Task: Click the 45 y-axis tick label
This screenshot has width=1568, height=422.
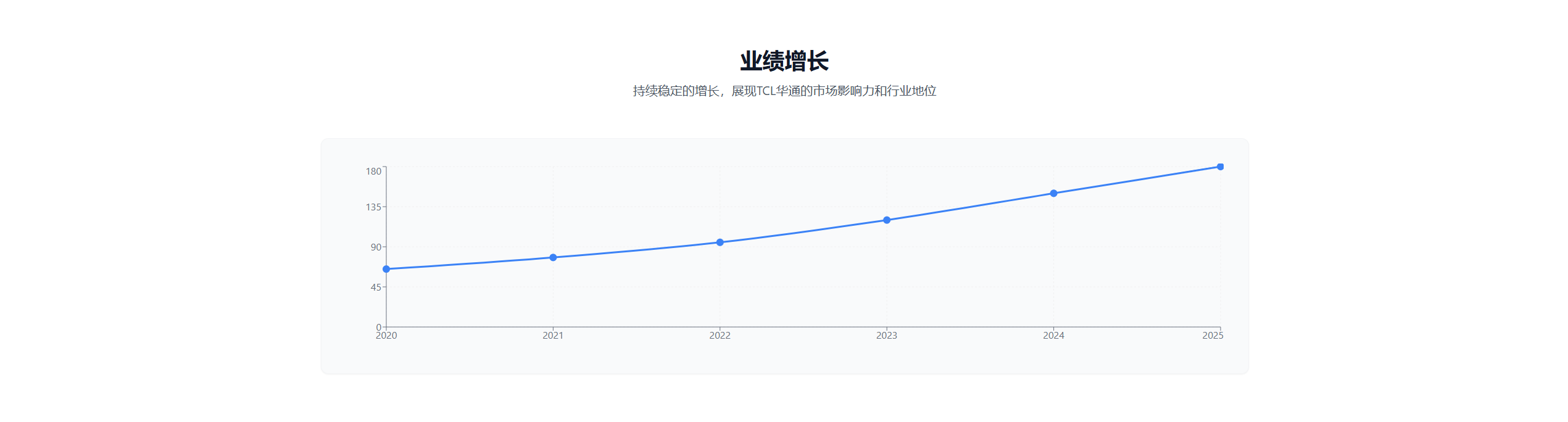Action: tap(376, 288)
